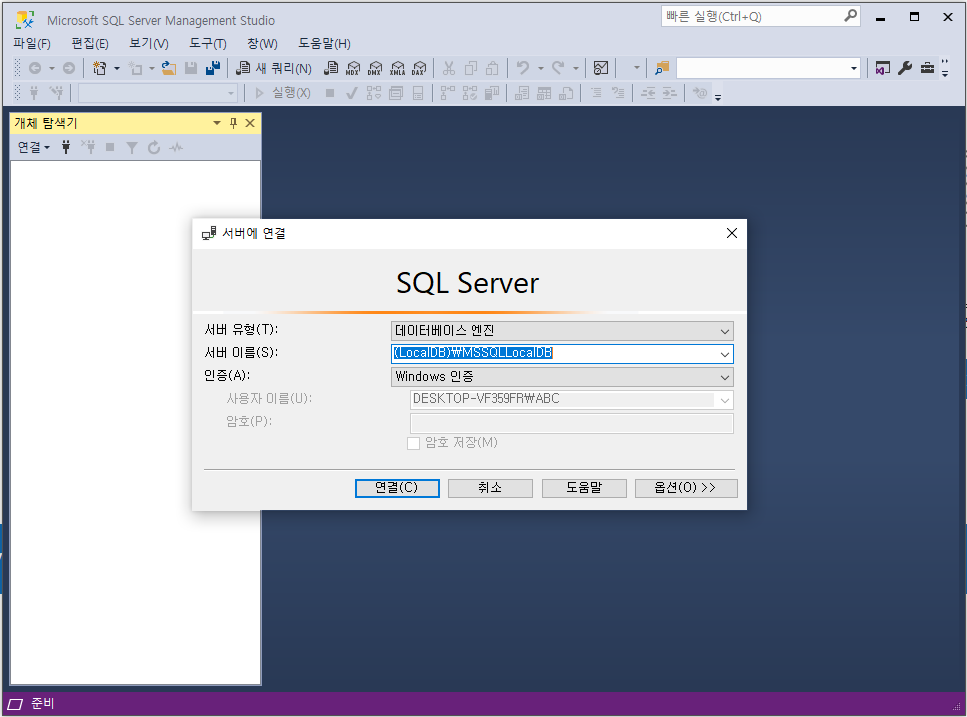Screen dimensions: 967x717
Task: Click the Refresh icon in Object Explorer
Action: click(x=154, y=147)
